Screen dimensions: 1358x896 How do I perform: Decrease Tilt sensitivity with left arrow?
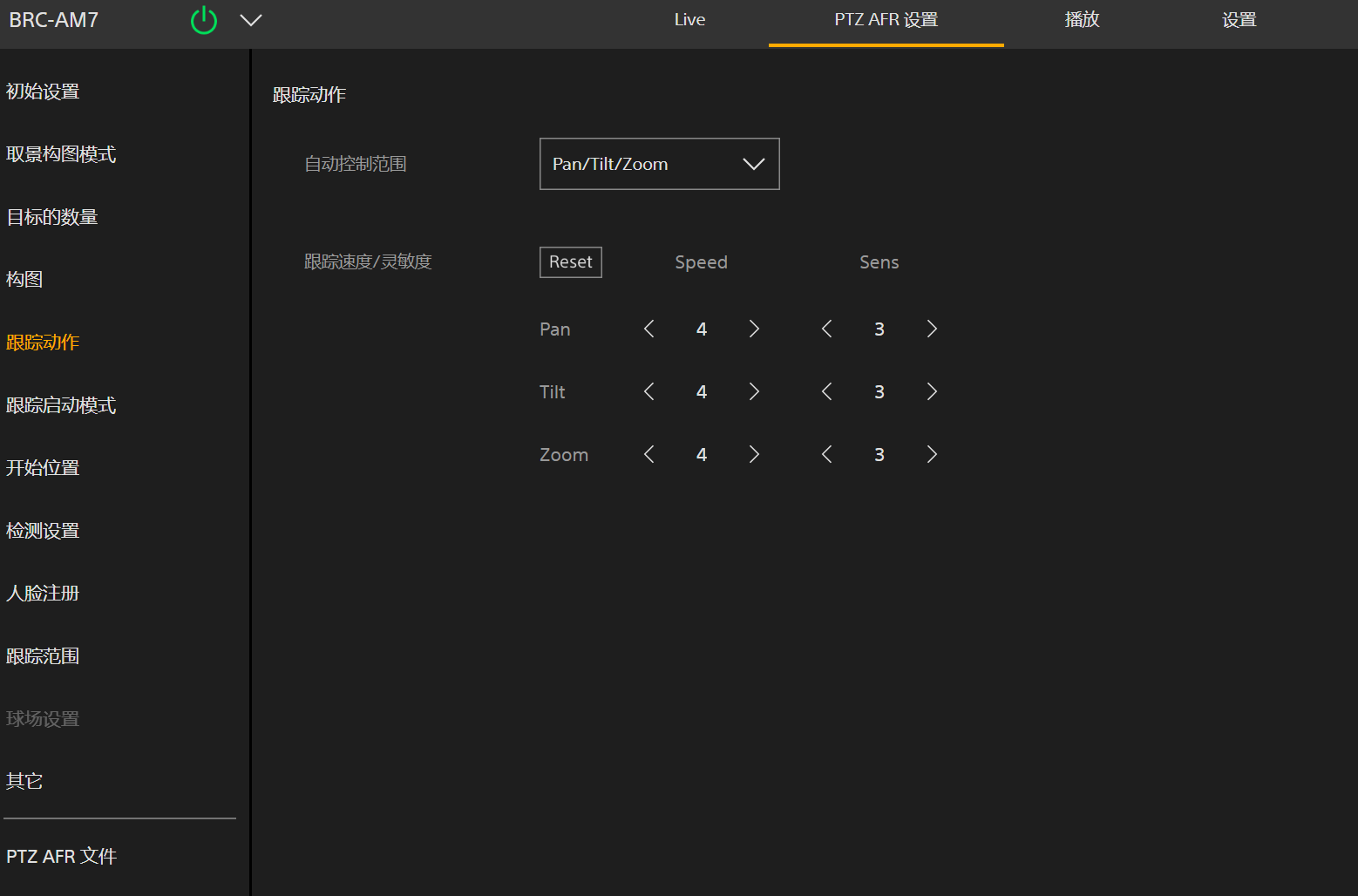826,391
